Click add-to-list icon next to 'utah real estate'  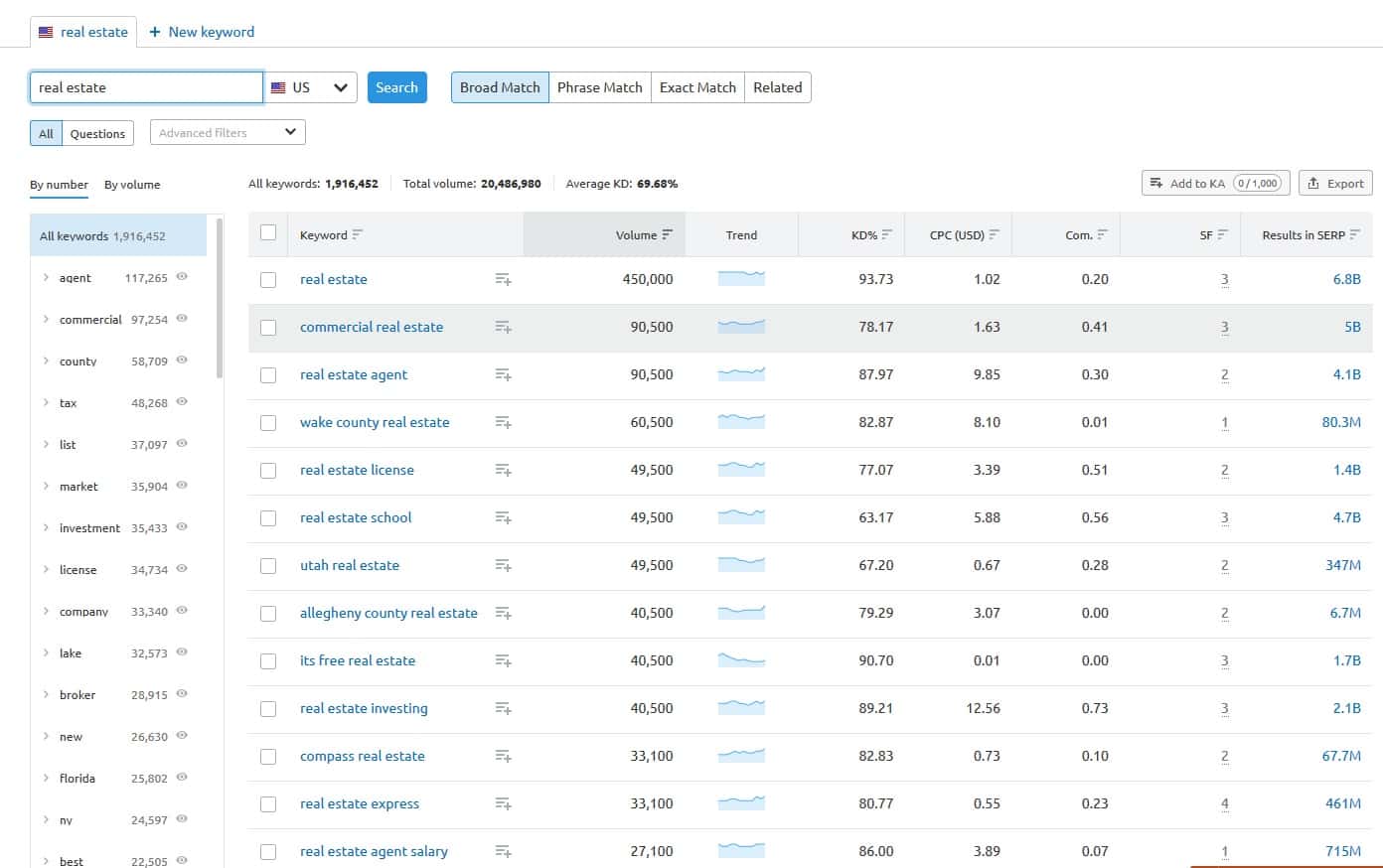(x=503, y=565)
